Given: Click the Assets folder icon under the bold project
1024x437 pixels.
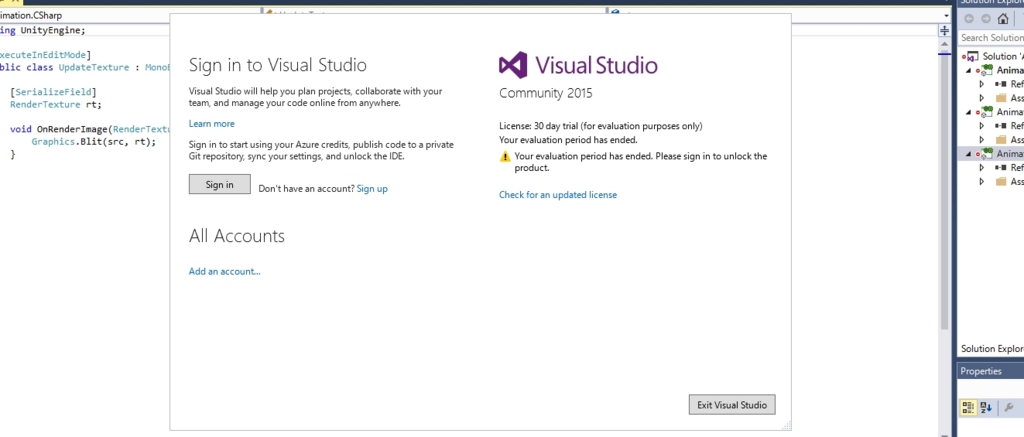Looking at the screenshot, I should click(1000, 98).
